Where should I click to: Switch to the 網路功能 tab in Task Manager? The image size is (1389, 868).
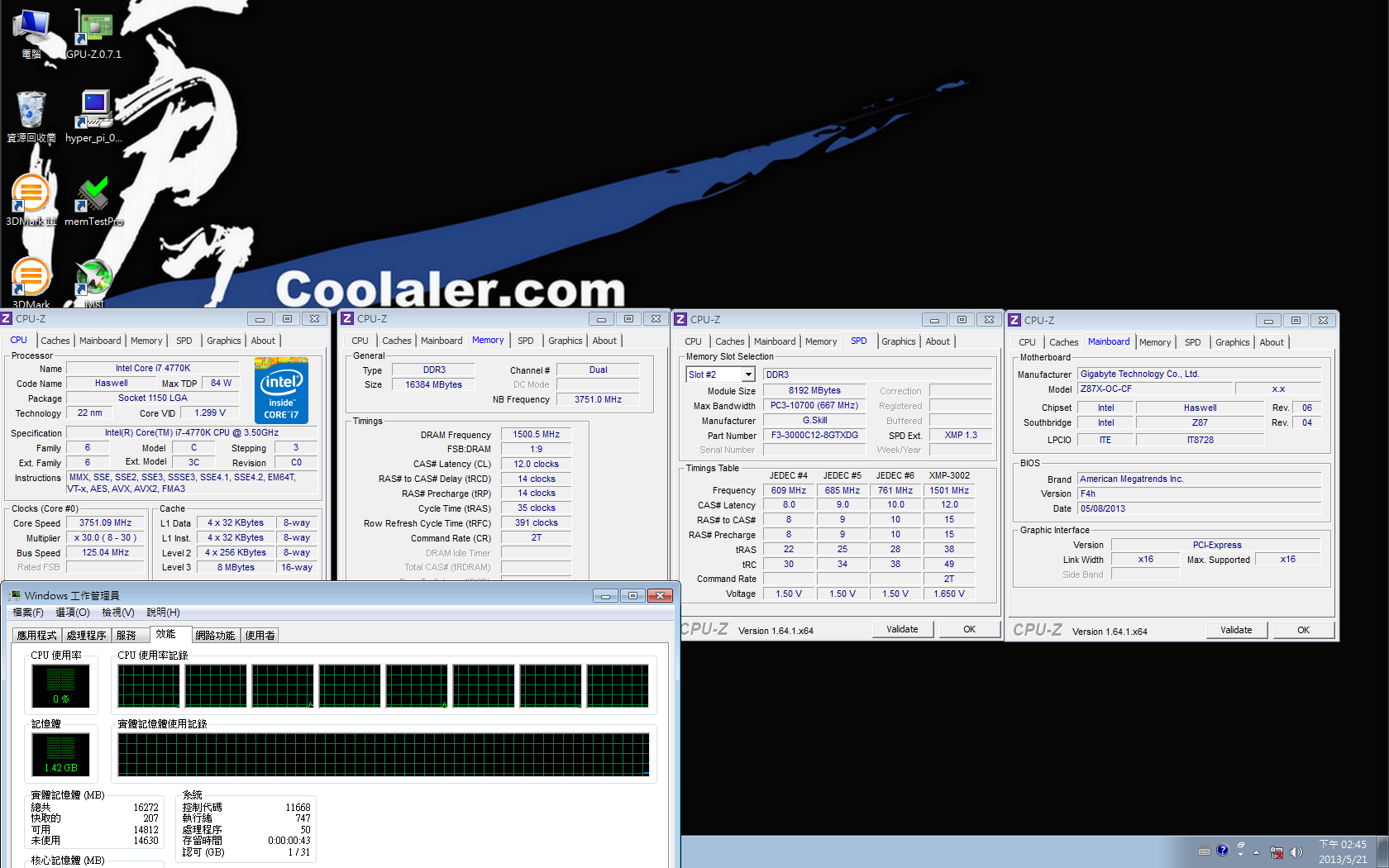tap(215, 635)
